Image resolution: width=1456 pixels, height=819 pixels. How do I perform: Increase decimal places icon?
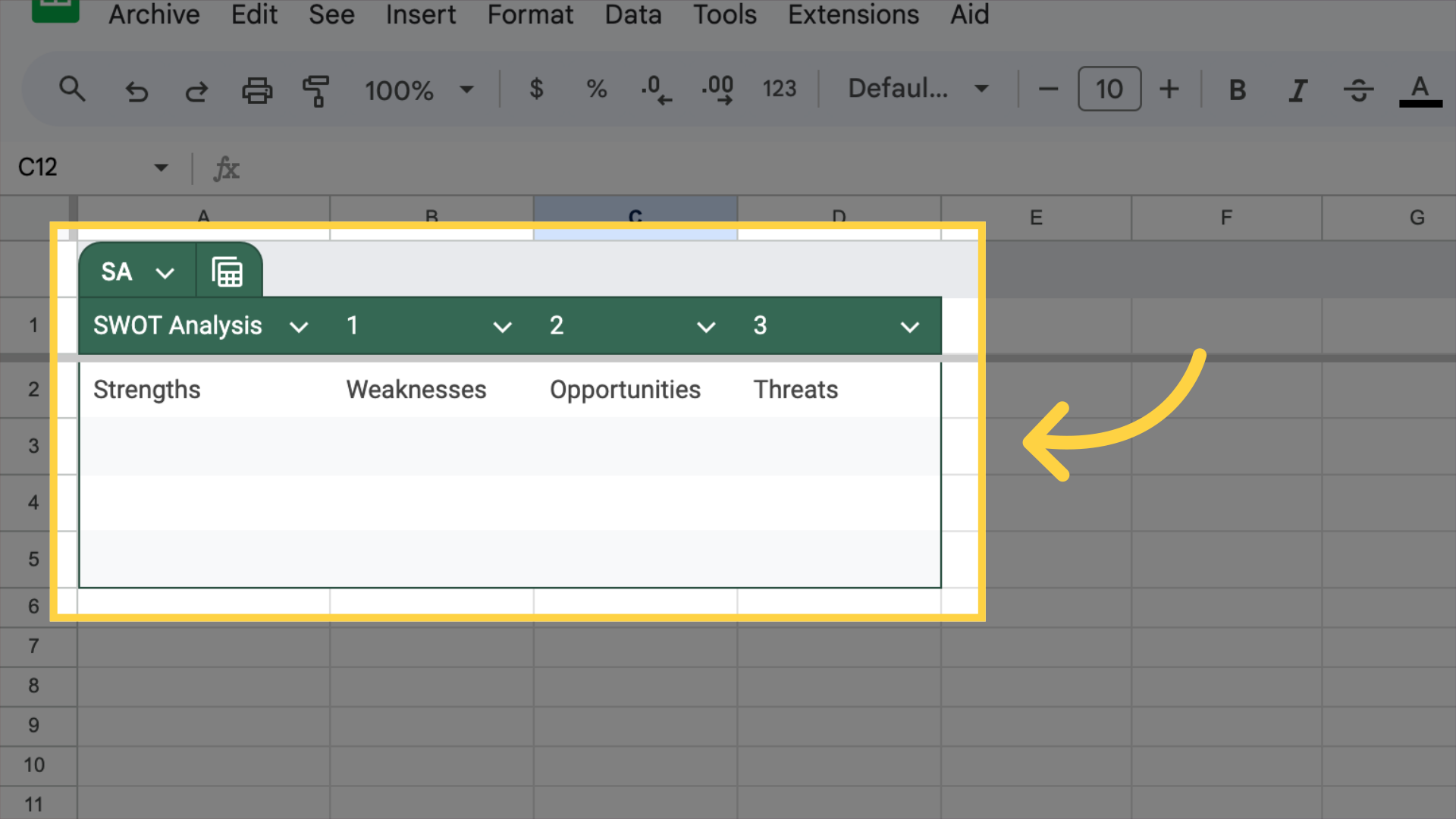(x=717, y=89)
